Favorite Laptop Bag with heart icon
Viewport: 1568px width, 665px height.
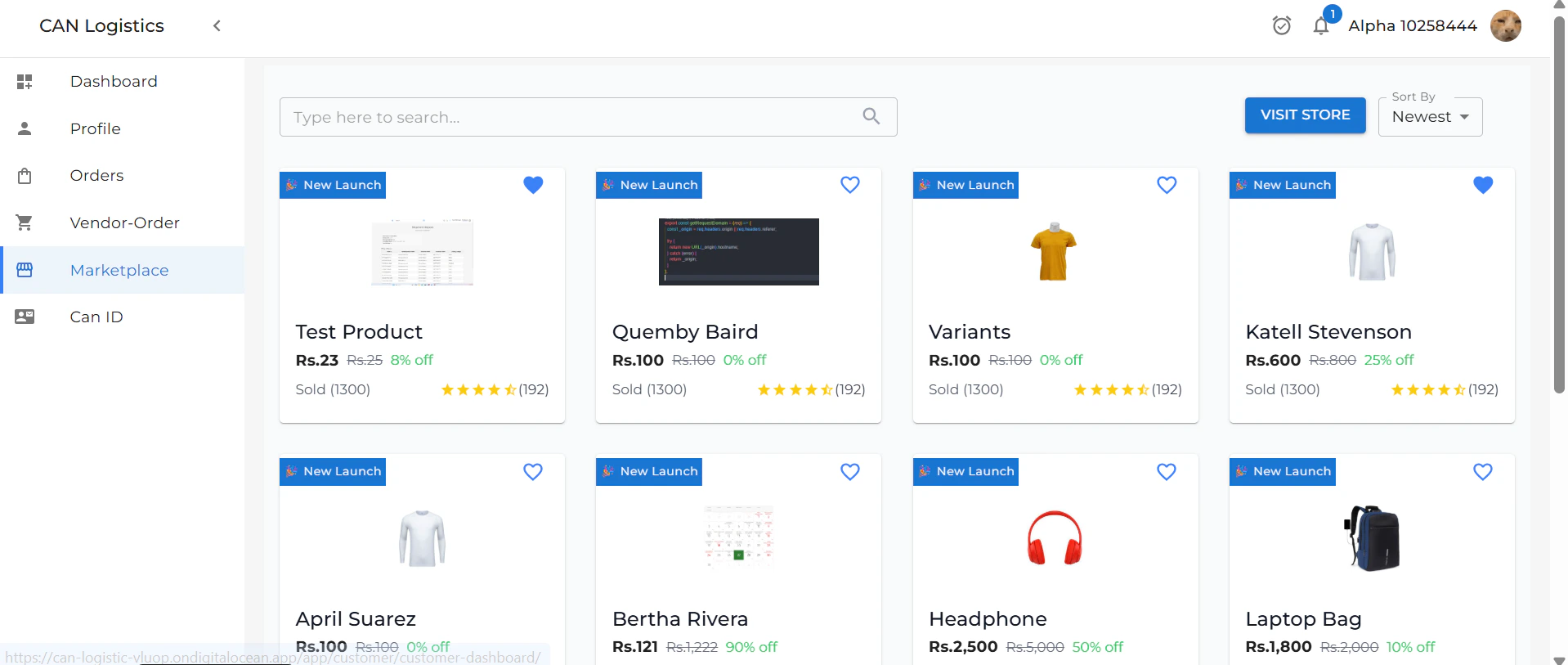[1483, 472]
